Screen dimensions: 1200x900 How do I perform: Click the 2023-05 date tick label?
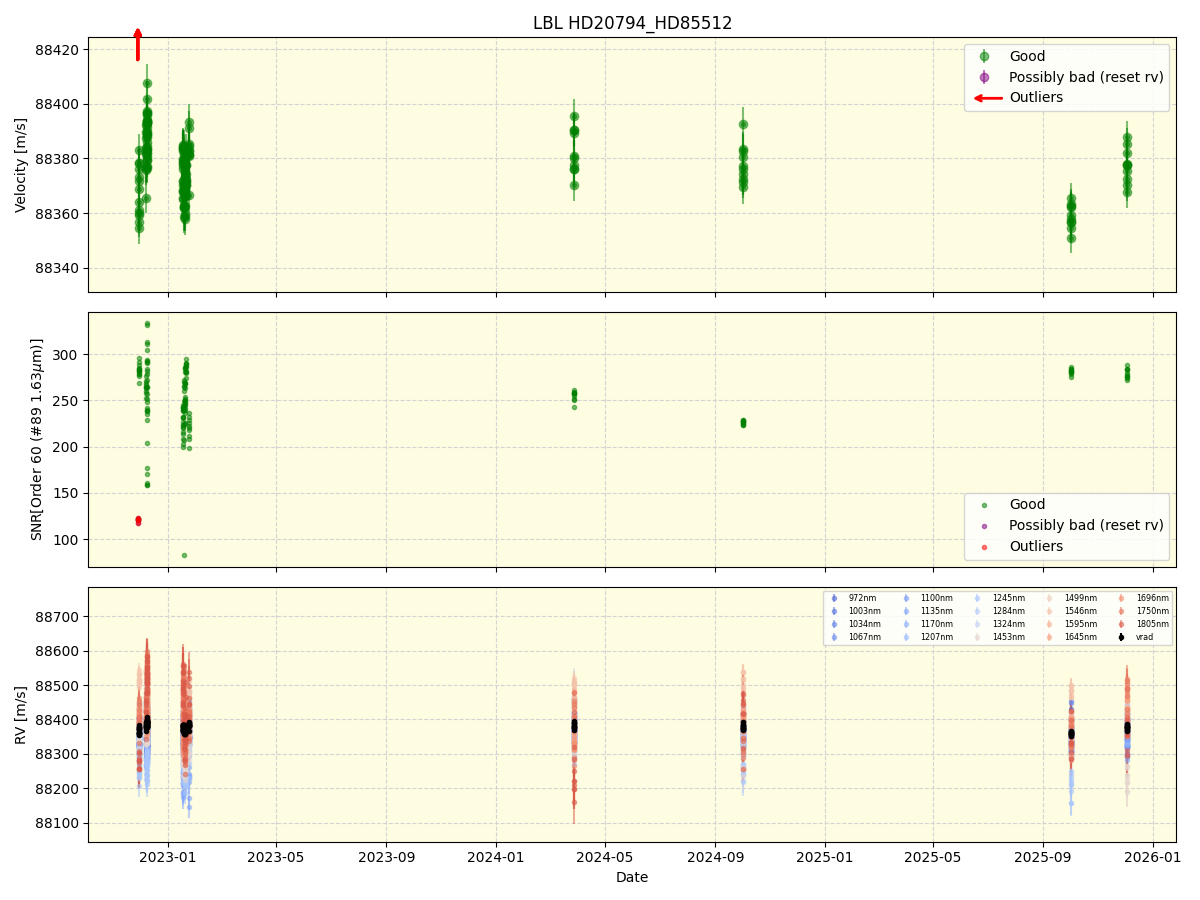[x=276, y=857]
